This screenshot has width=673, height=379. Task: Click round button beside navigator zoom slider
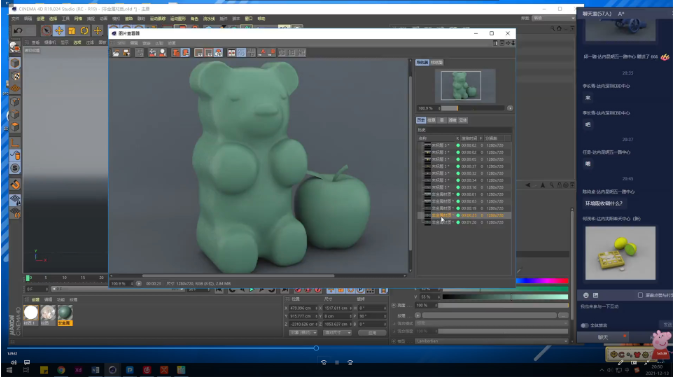pyautogui.click(x=509, y=108)
